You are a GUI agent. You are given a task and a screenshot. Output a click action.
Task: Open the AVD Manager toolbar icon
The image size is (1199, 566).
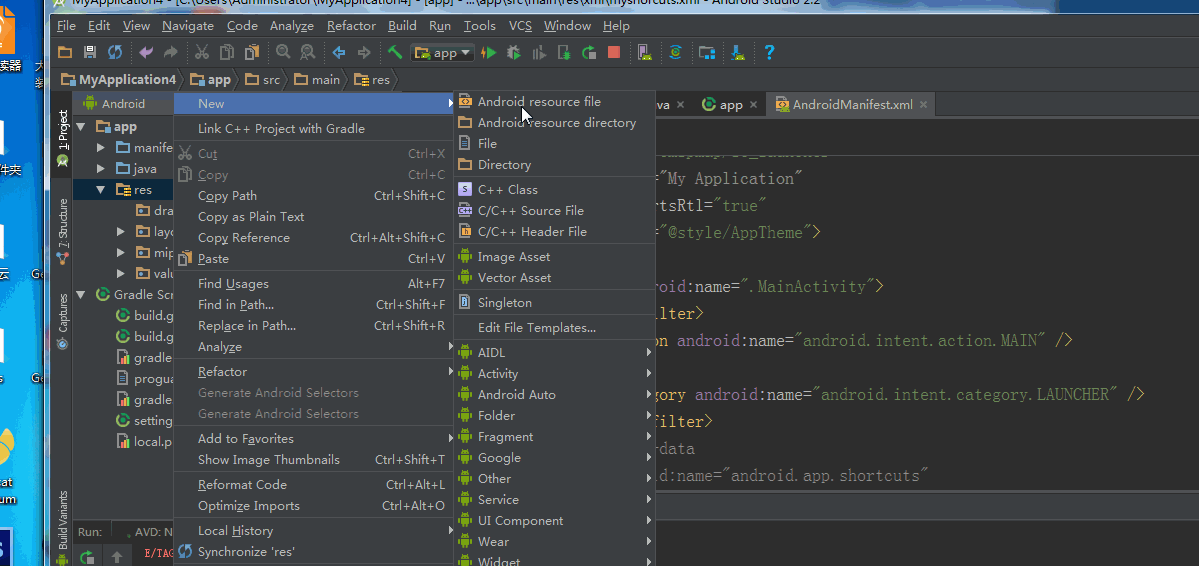pos(645,52)
